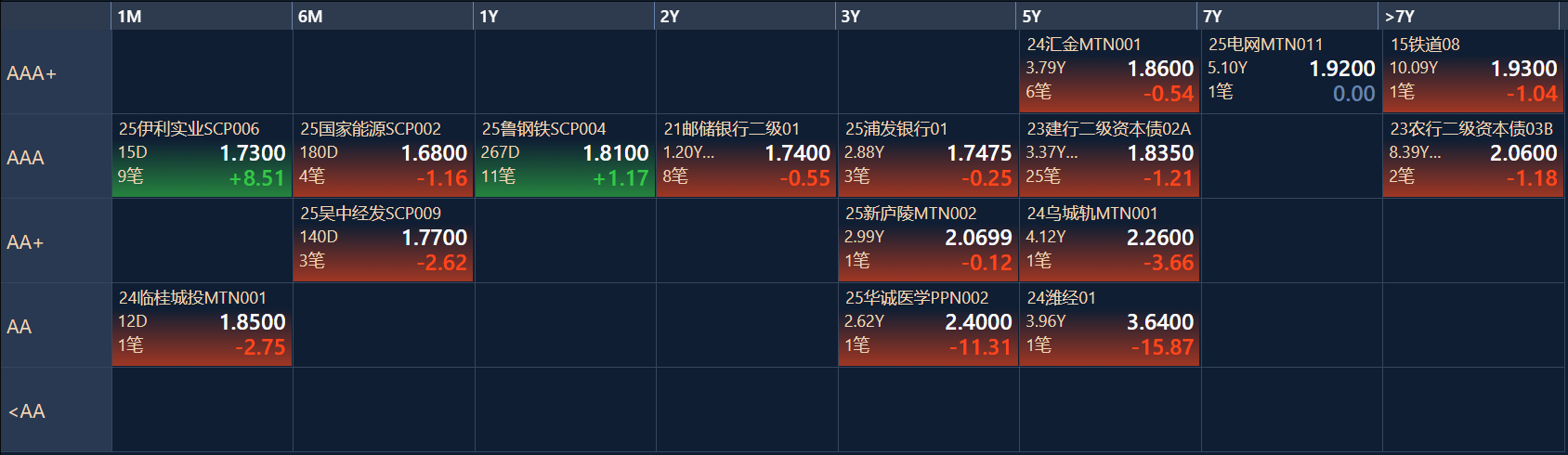Select the 25浦发银行01 tile
The height and width of the screenshot is (455, 1568).
(928, 156)
